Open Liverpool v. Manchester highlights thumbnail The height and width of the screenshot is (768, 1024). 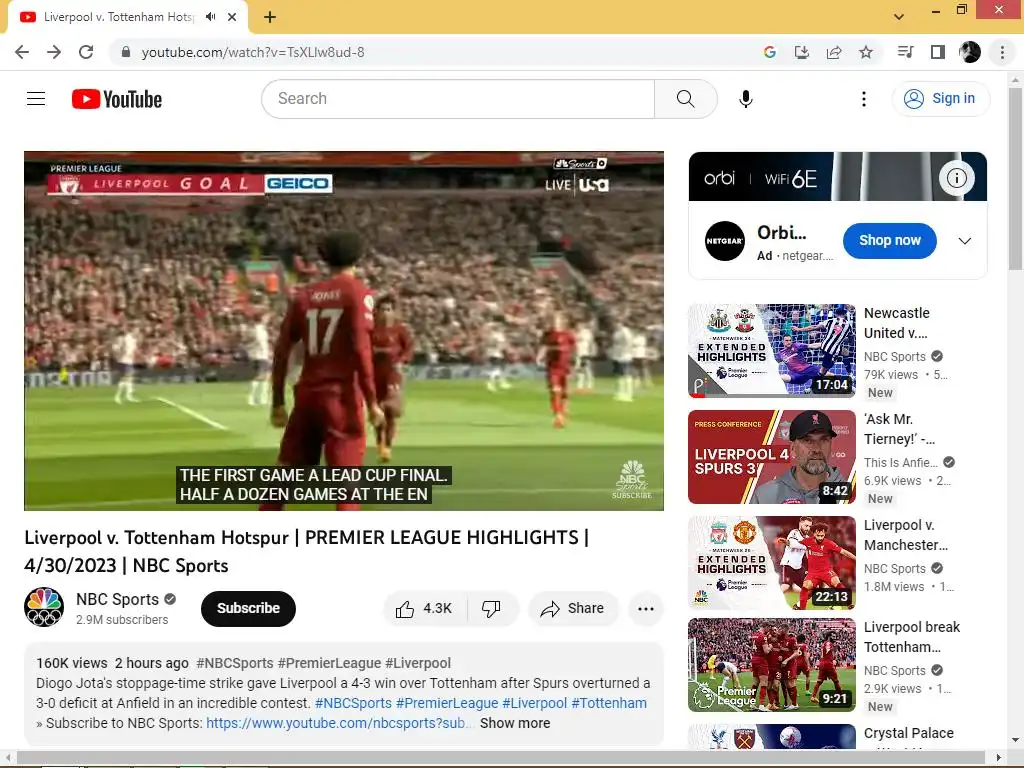click(772, 563)
